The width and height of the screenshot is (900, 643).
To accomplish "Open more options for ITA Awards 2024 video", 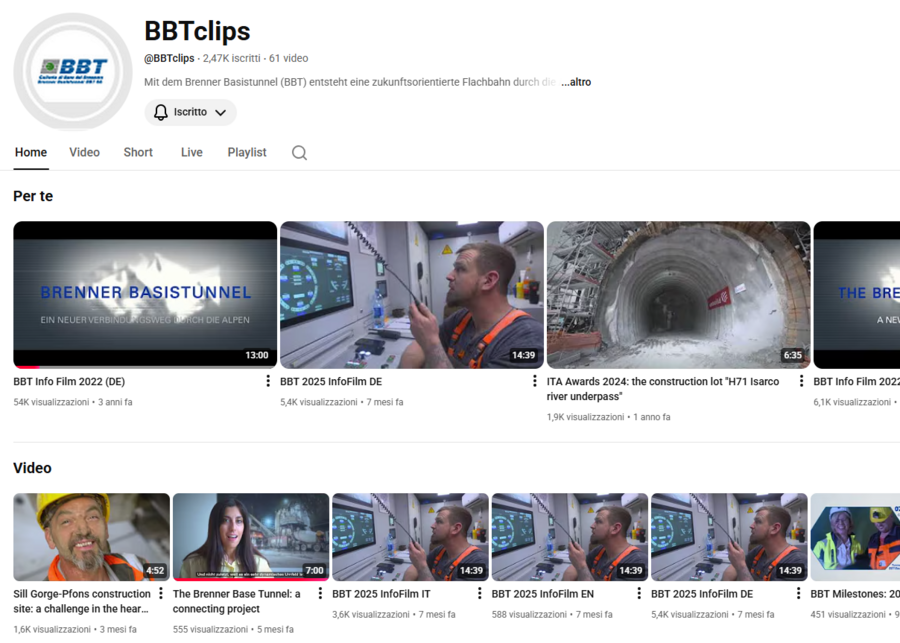I will pos(801,381).
